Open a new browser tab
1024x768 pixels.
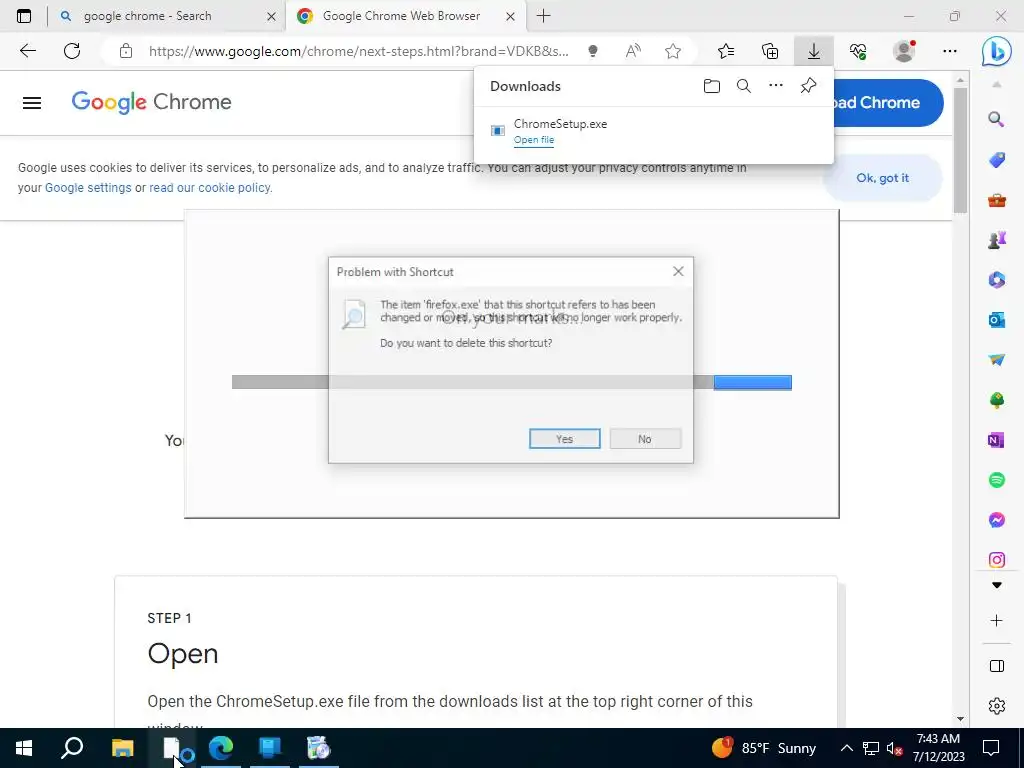click(x=543, y=16)
